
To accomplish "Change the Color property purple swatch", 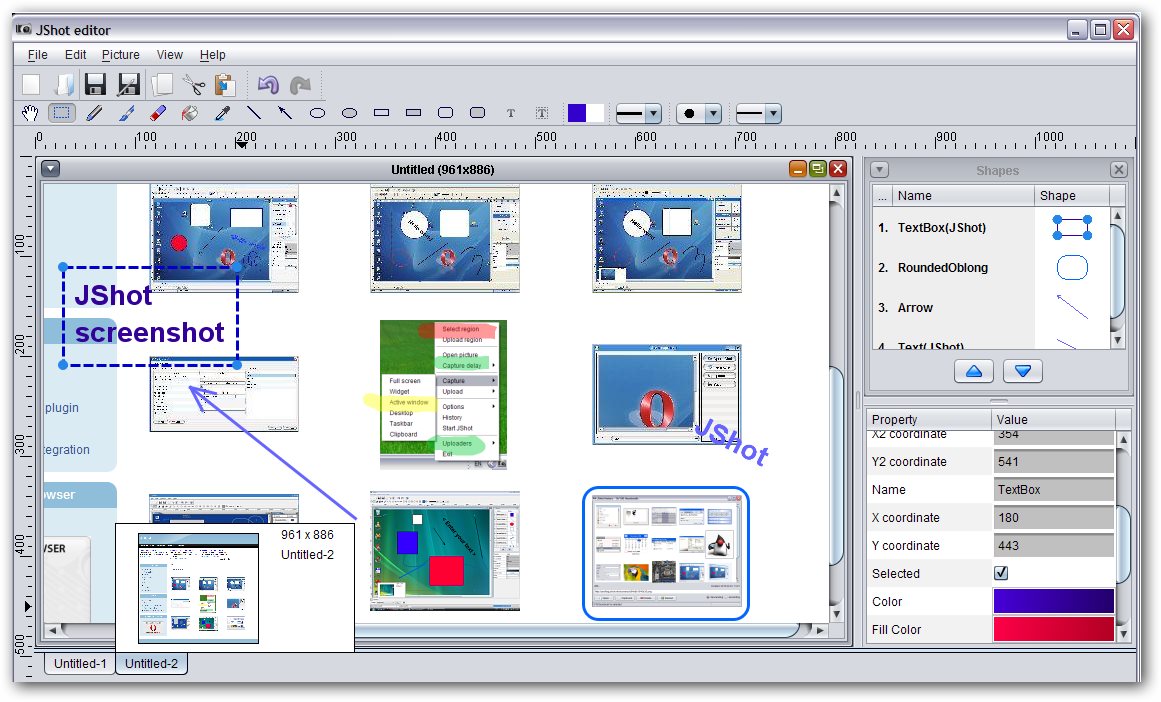I will click(1053, 601).
